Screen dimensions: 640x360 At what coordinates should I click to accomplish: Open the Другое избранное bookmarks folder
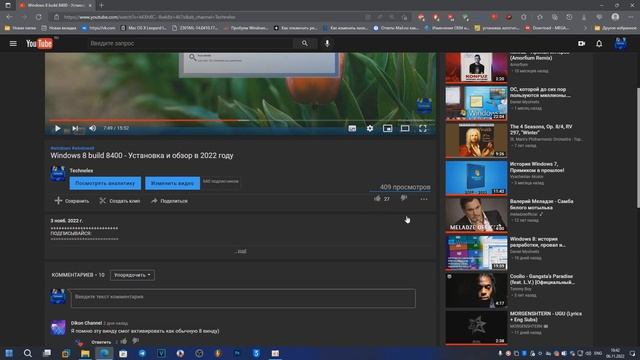(x=615, y=28)
